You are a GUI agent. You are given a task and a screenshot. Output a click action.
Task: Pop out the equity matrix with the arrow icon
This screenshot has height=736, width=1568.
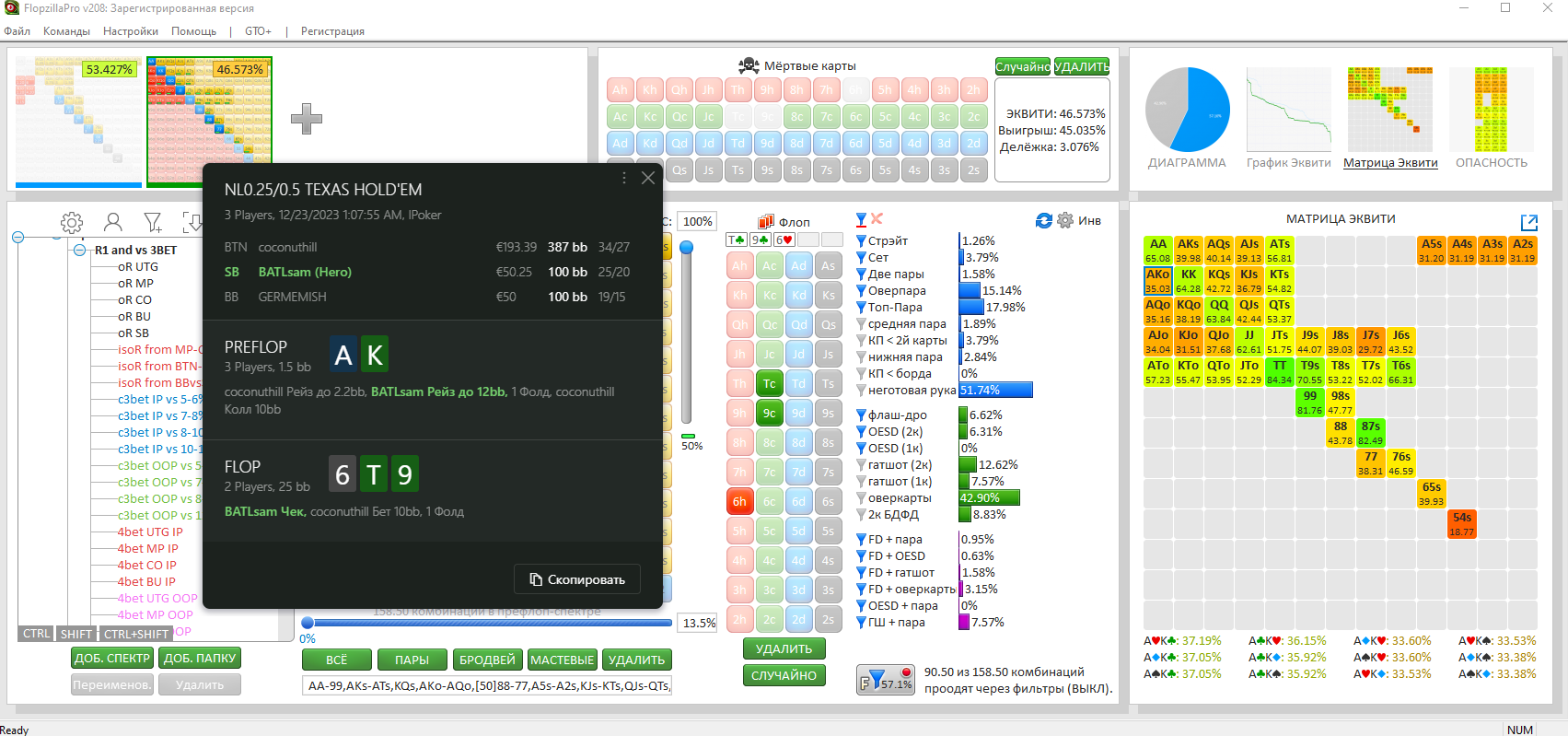pyautogui.click(x=1529, y=222)
